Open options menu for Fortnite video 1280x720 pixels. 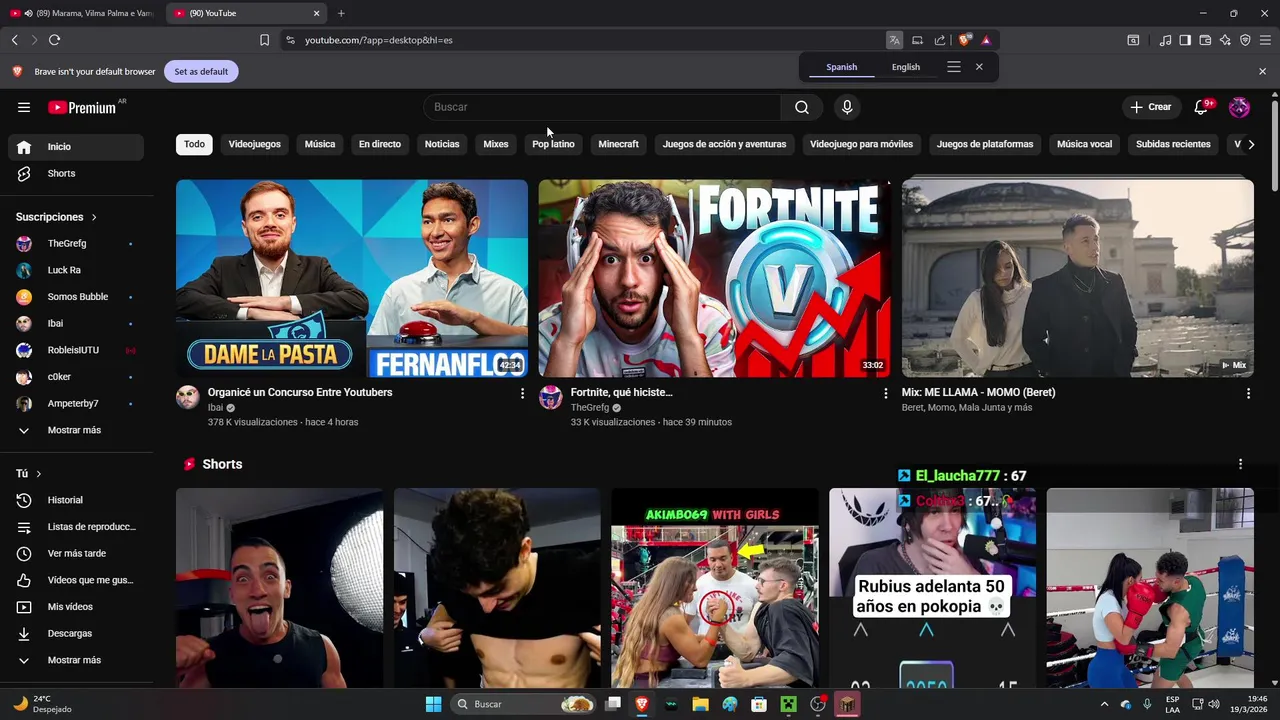point(885,394)
